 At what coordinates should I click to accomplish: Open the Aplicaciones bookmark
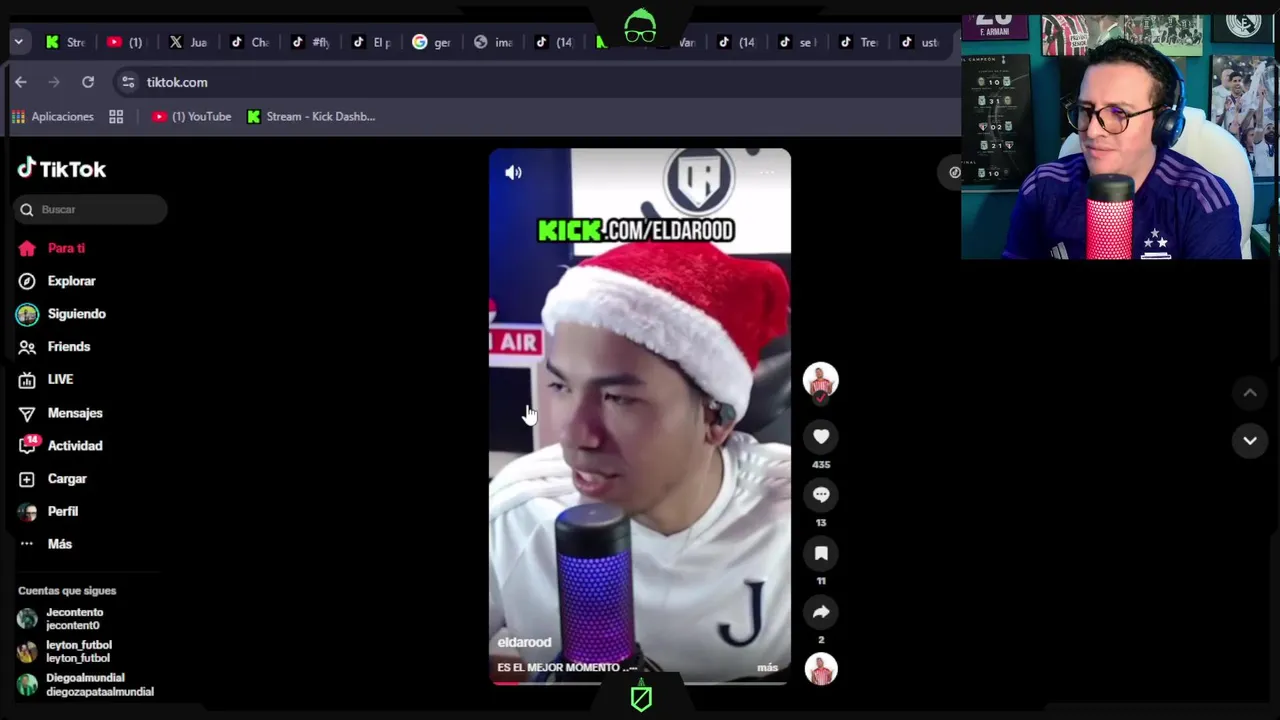click(x=52, y=117)
